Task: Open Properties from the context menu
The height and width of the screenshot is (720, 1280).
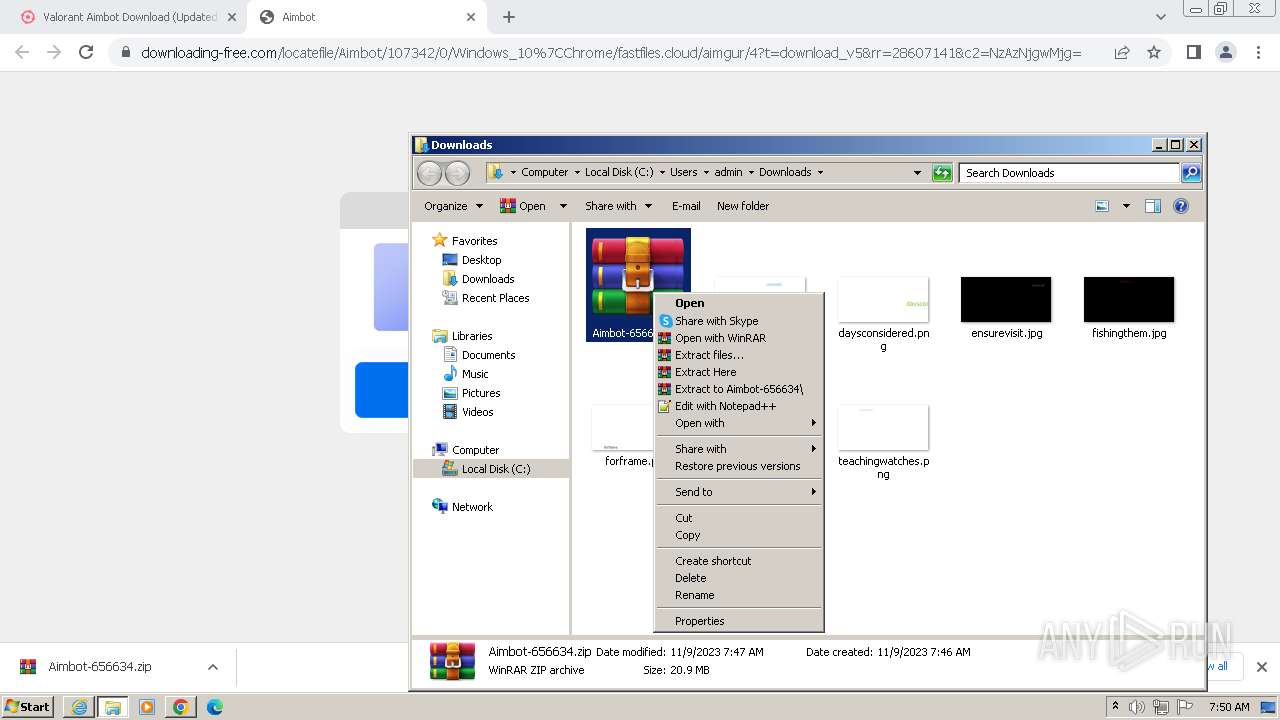Action: coord(738,621)
